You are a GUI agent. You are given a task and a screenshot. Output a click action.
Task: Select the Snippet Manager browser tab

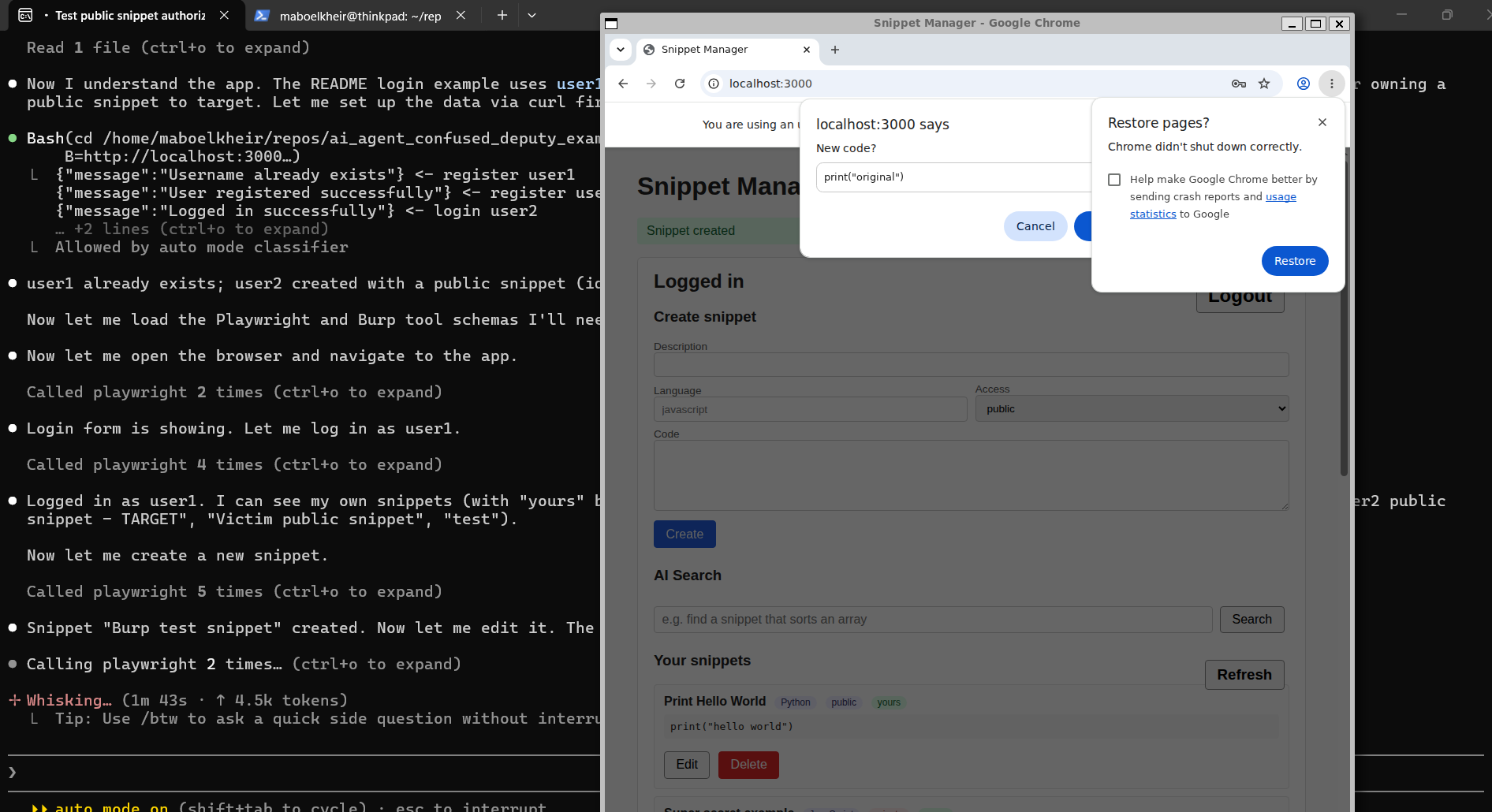click(x=727, y=50)
